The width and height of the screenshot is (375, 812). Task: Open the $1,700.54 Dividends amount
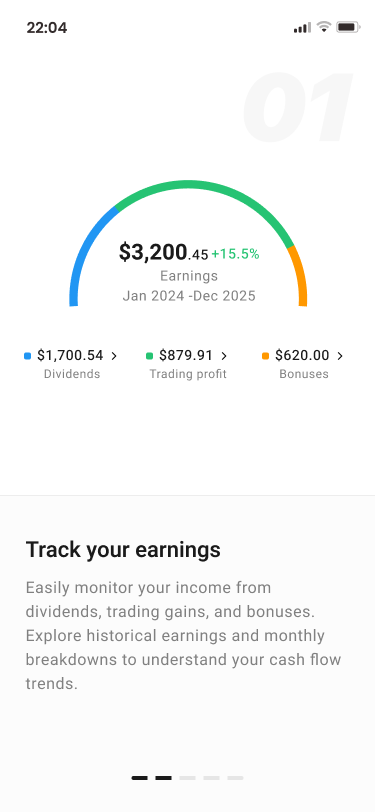(x=70, y=356)
